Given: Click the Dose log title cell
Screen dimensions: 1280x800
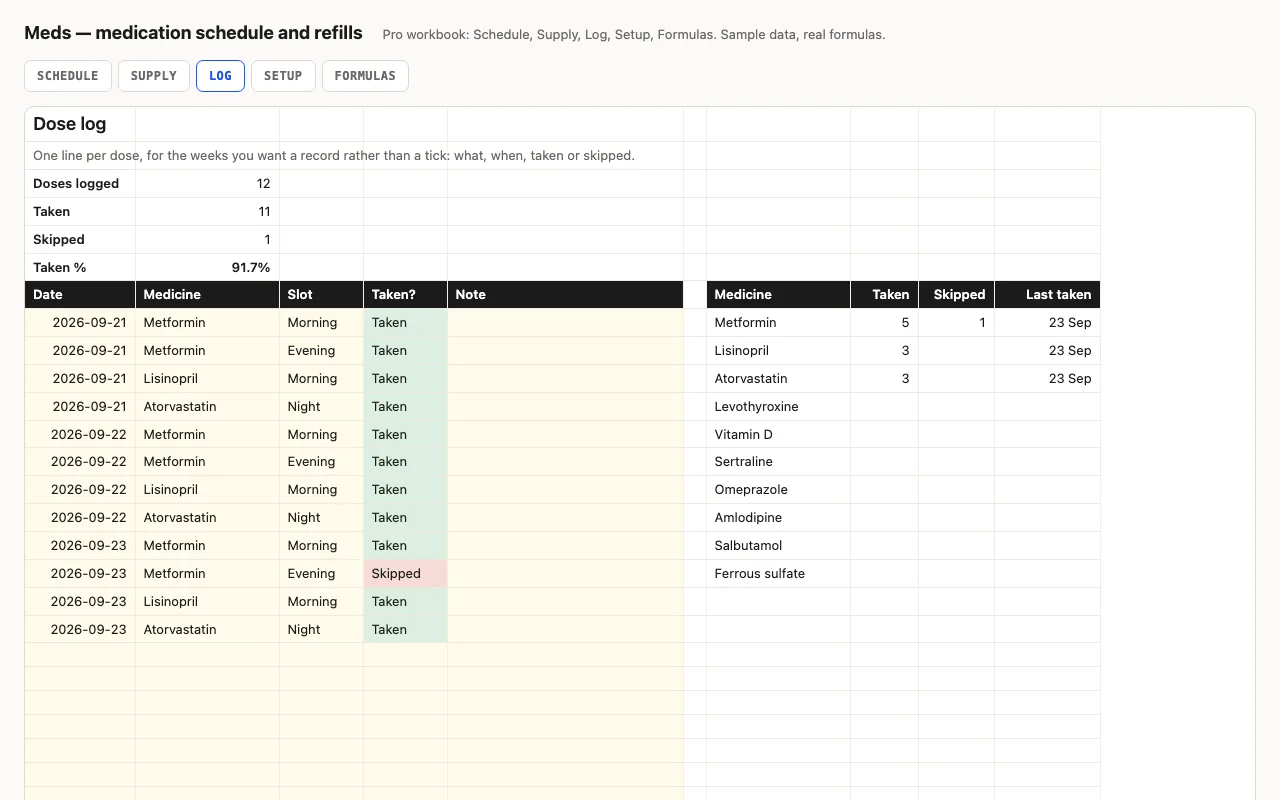Looking at the screenshot, I should click(x=80, y=124).
